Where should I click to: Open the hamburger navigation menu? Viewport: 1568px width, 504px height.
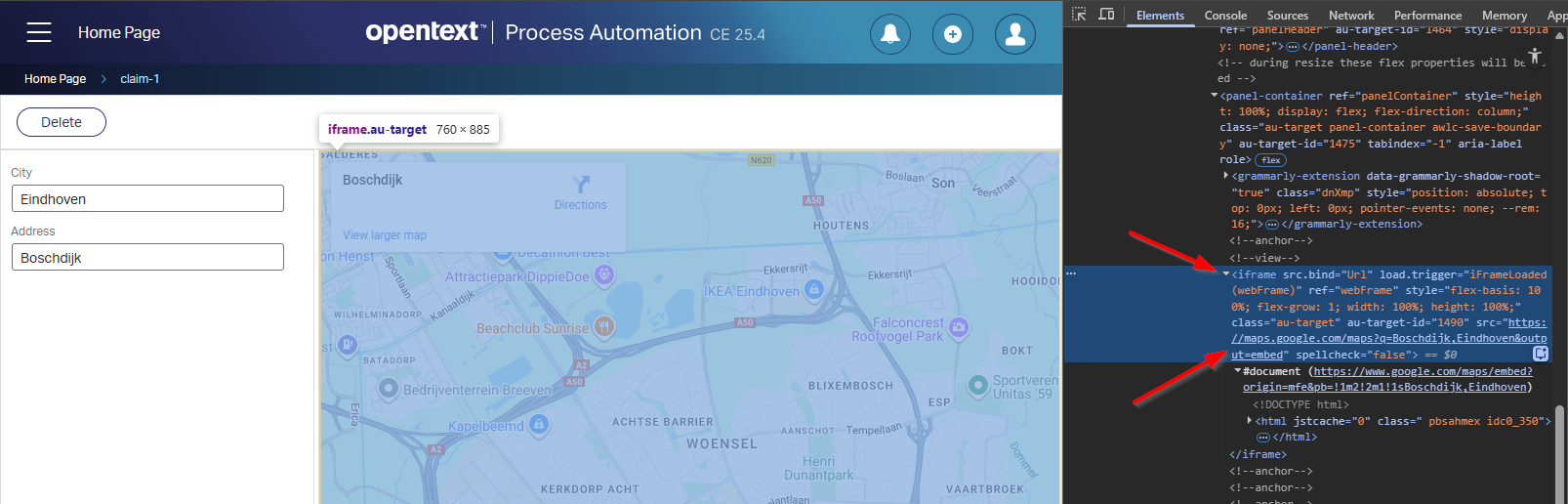pos(39,32)
